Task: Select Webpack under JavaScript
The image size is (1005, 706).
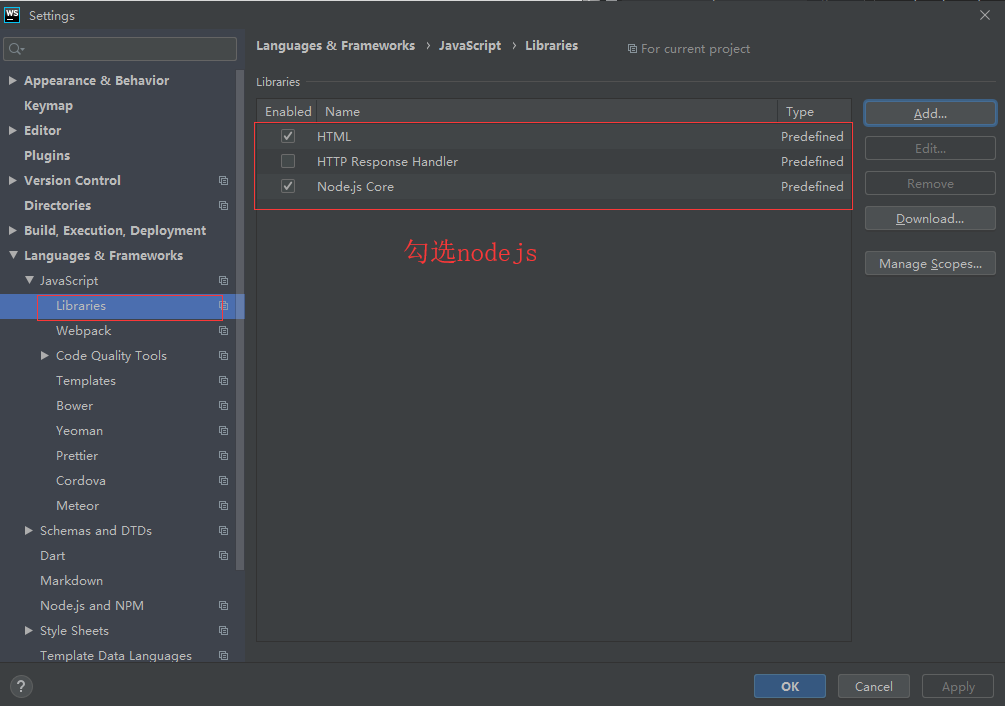Action: click(83, 331)
